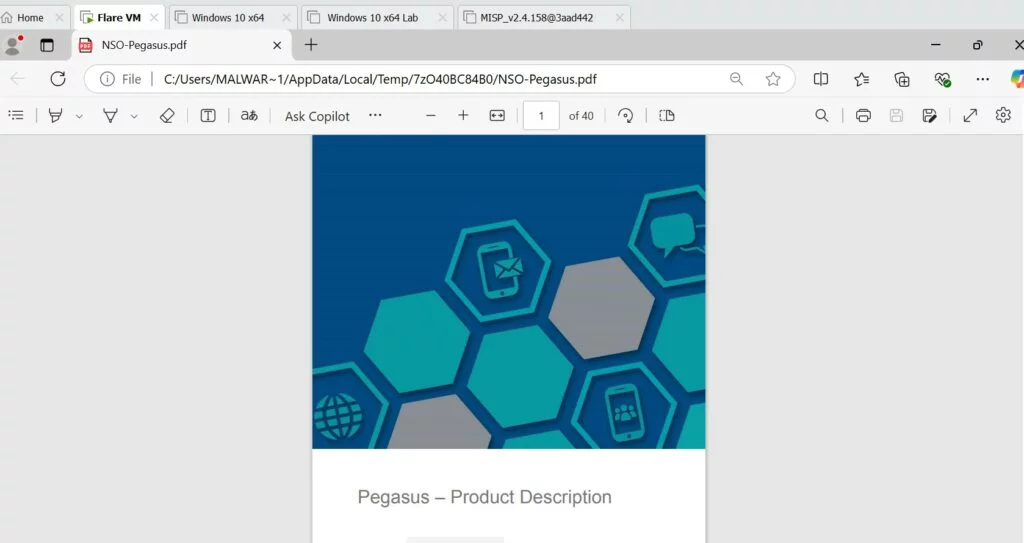Viewport: 1024px width, 543px height.
Task: Click the Ask Copilot button
Action: [317, 116]
